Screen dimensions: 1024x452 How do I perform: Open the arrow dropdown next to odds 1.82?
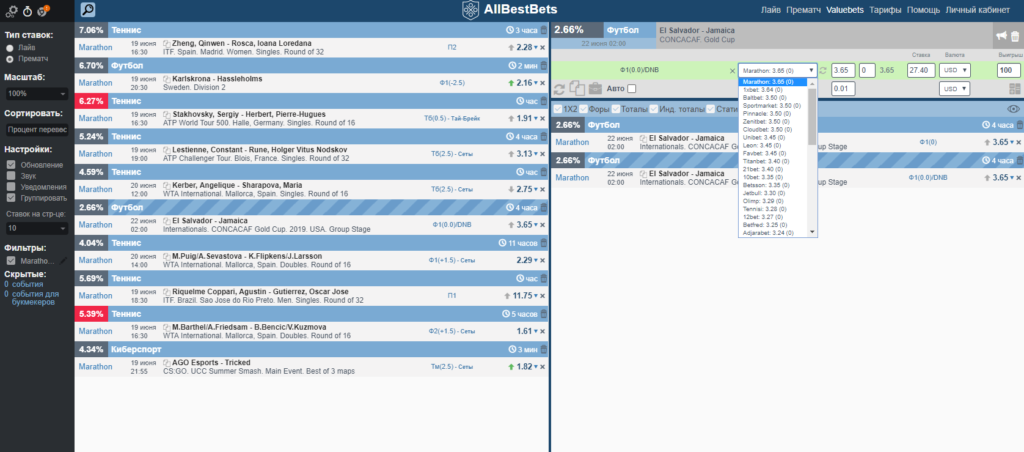coord(536,367)
